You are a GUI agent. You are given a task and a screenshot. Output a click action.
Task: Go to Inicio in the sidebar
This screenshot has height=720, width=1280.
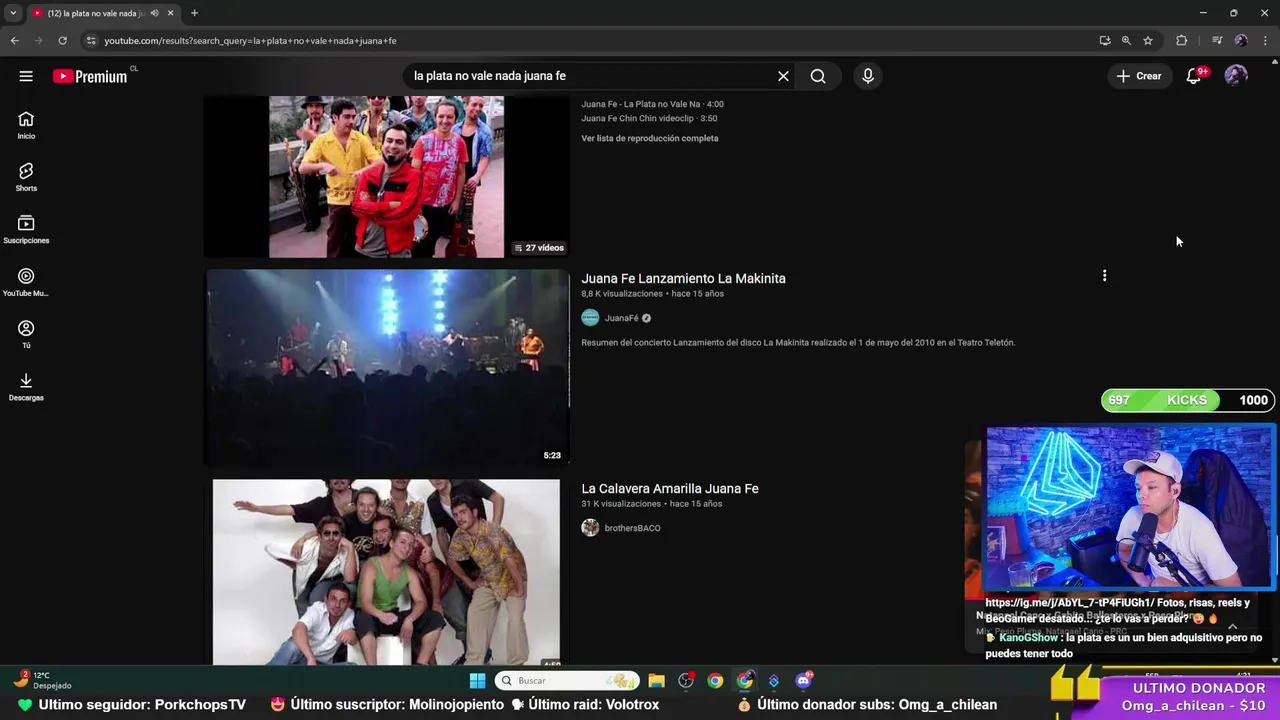point(26,125)
